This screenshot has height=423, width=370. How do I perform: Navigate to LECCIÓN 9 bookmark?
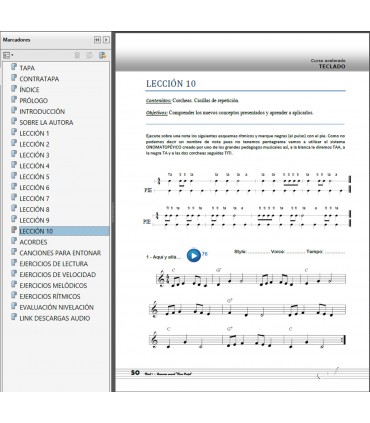(x=34, y=220)
